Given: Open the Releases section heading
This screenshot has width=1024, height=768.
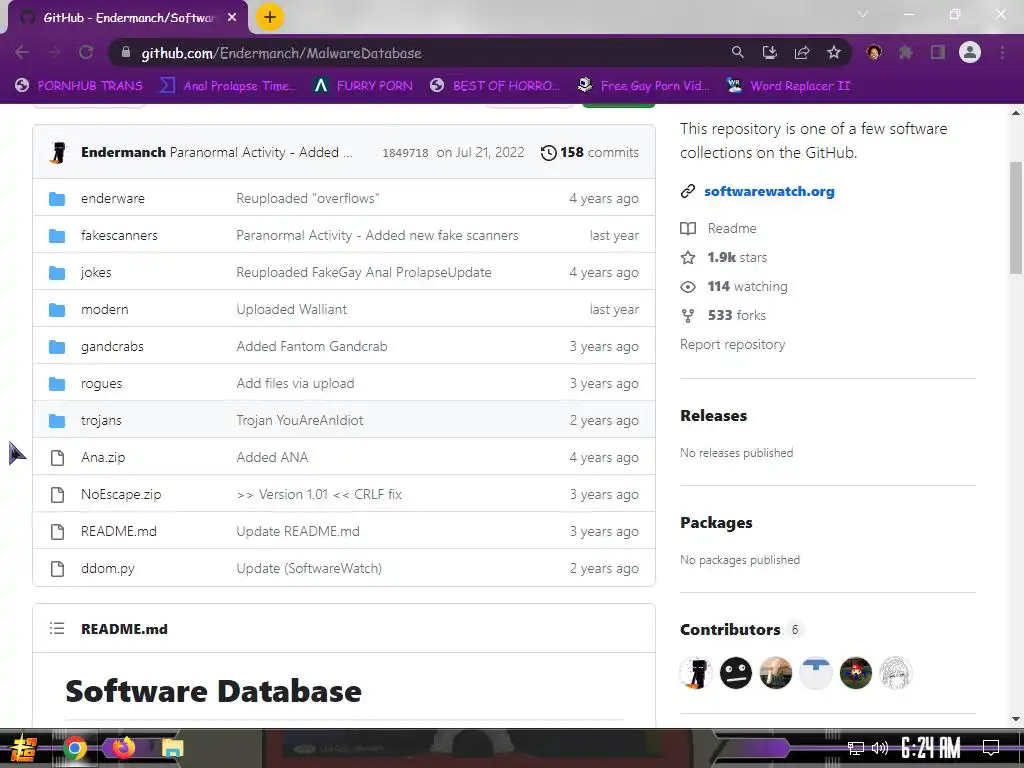Looking at the screenshot, I should (x=713, y=415).
